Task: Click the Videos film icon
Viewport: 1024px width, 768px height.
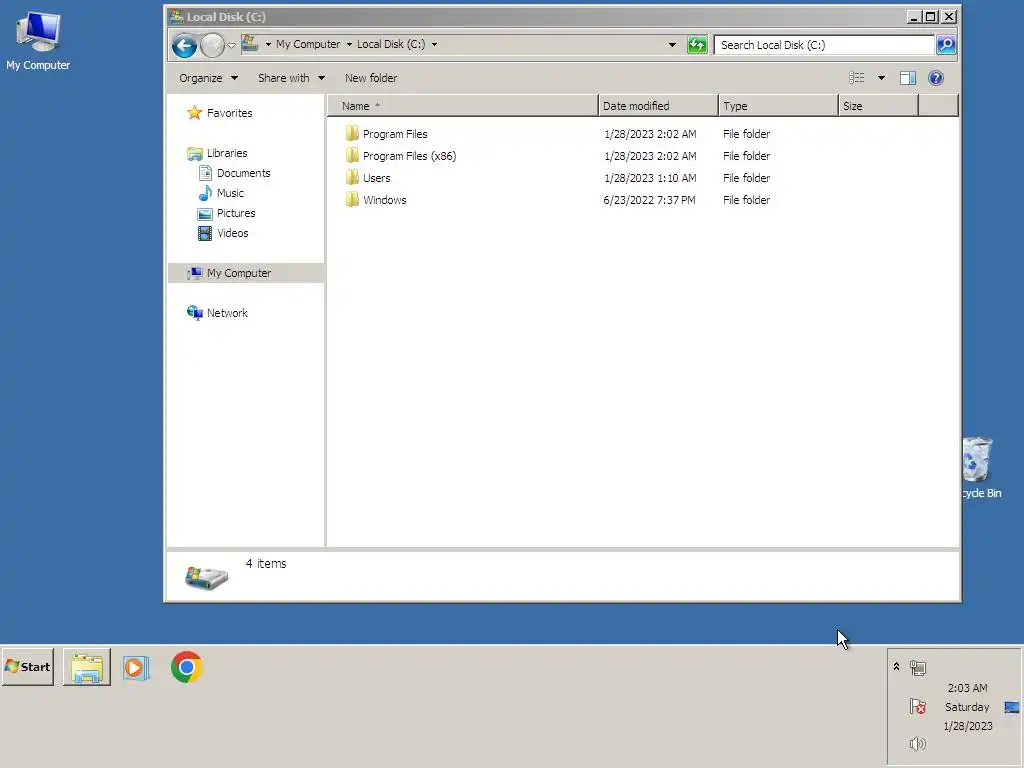Action: [x=205, y=233]
